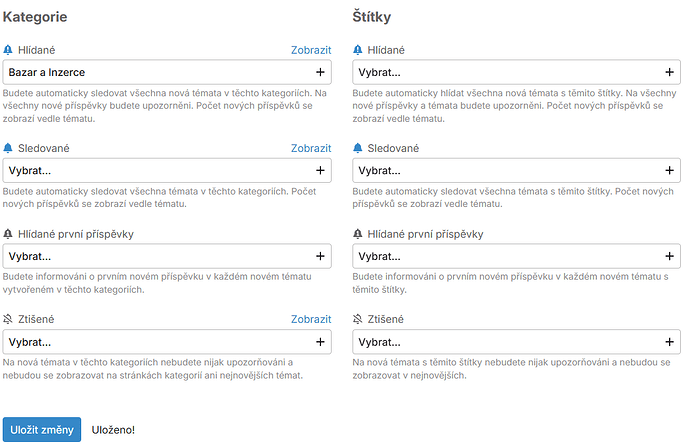Save with the Uložit změny button
690x444 pixels.
(42, 429)
